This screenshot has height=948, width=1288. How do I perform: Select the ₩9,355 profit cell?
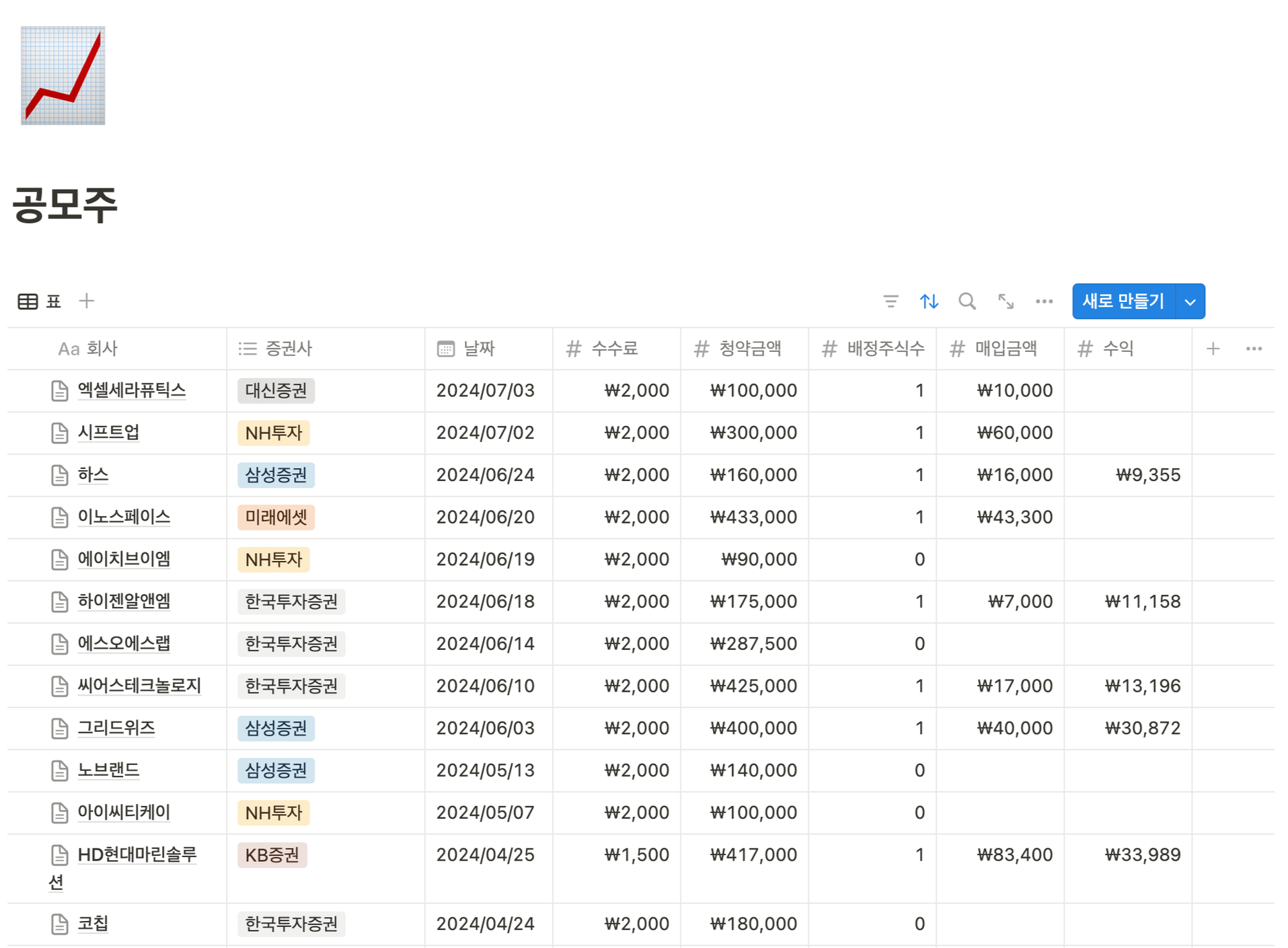[1127, 475]
